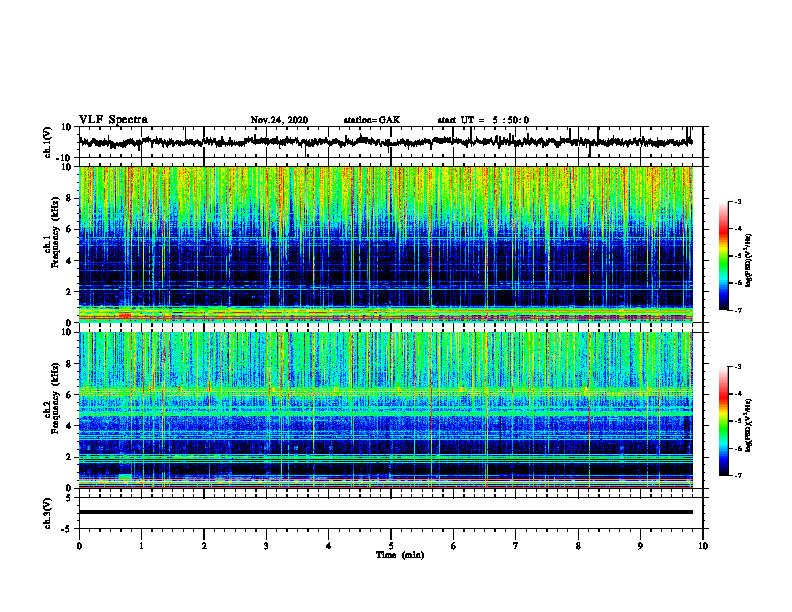Click the log(PSD) label beside ch.1 color bar
Viewport: 792px width, 612px height.
(748, 260)
